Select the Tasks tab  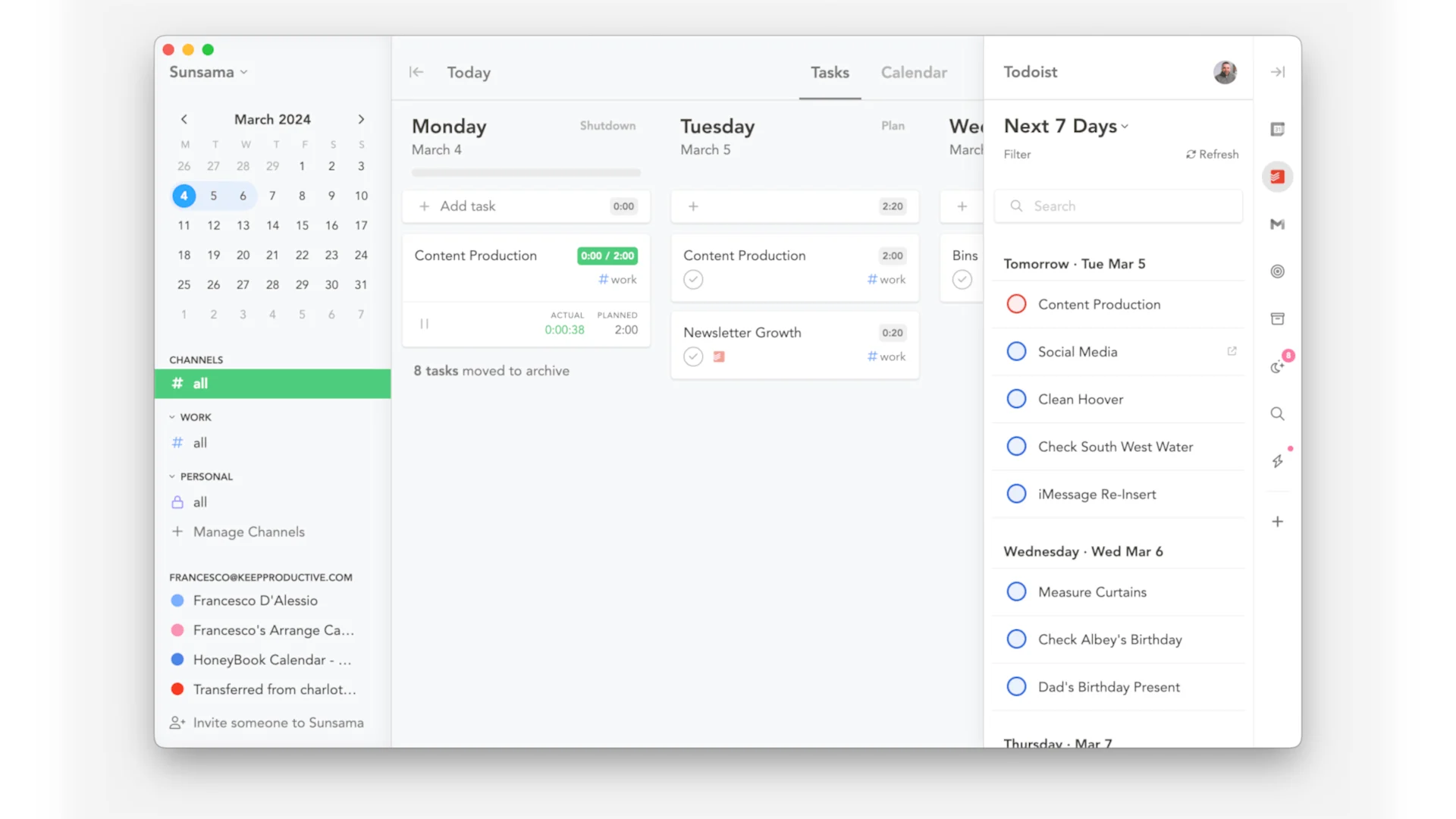click(830, 72)
